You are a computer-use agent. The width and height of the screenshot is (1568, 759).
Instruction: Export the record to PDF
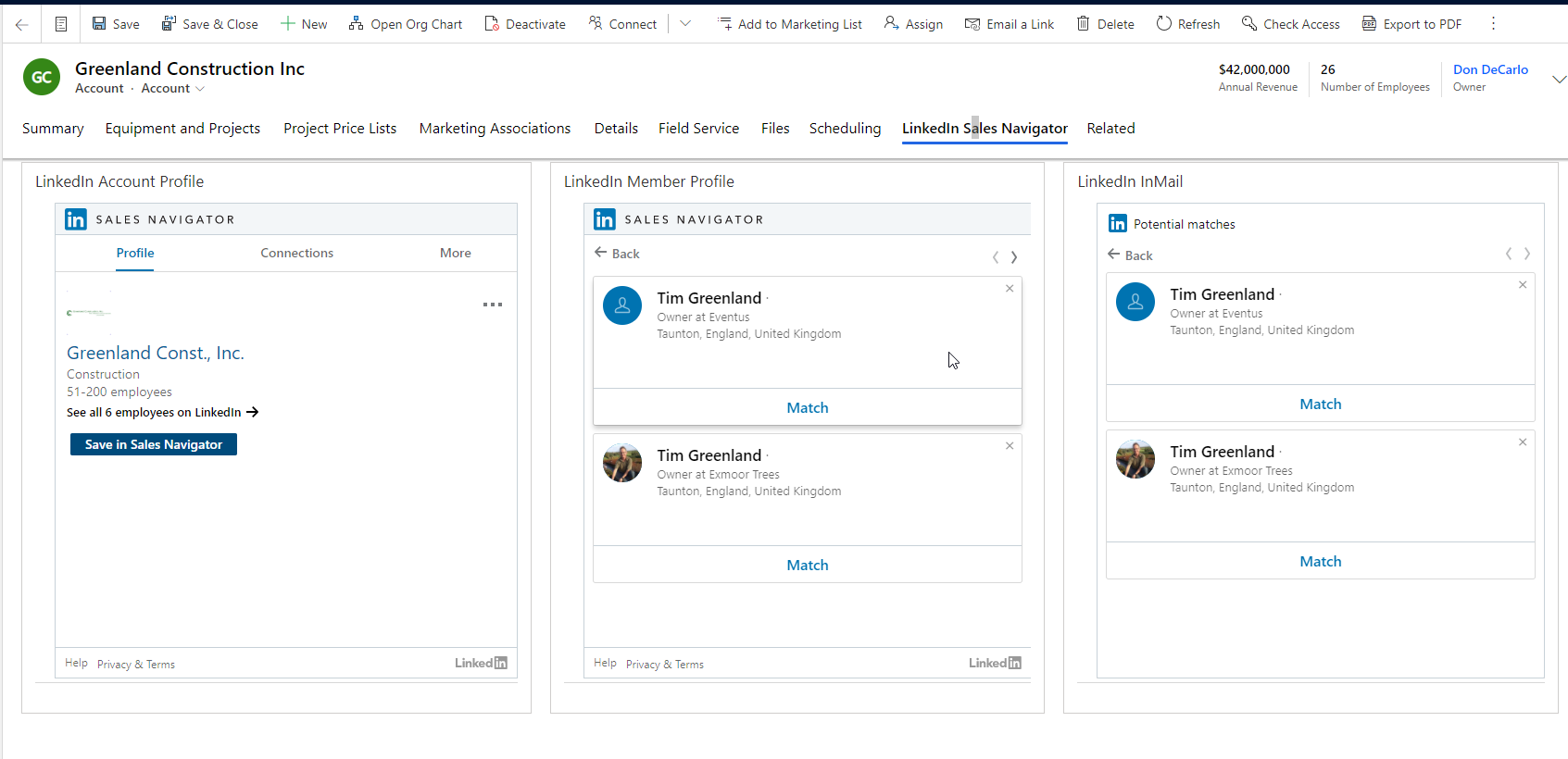click(x=1412, y=24)
